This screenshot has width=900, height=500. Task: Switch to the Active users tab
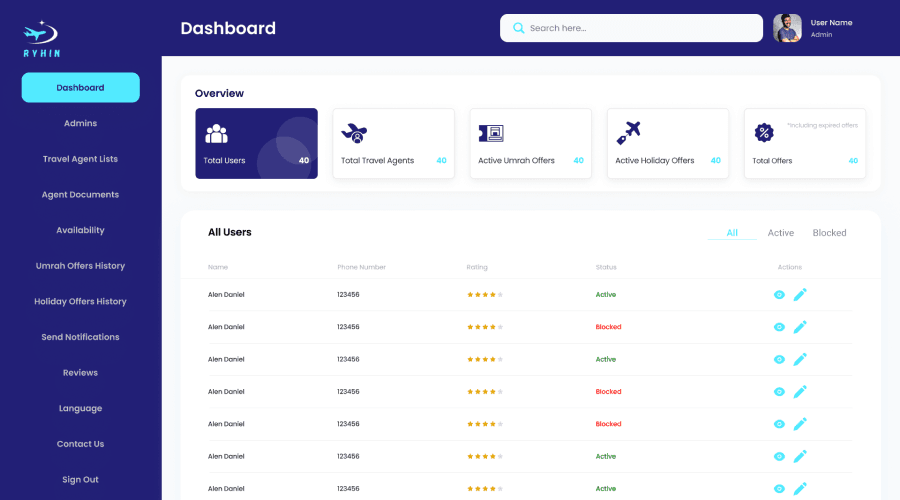(780, 233)
